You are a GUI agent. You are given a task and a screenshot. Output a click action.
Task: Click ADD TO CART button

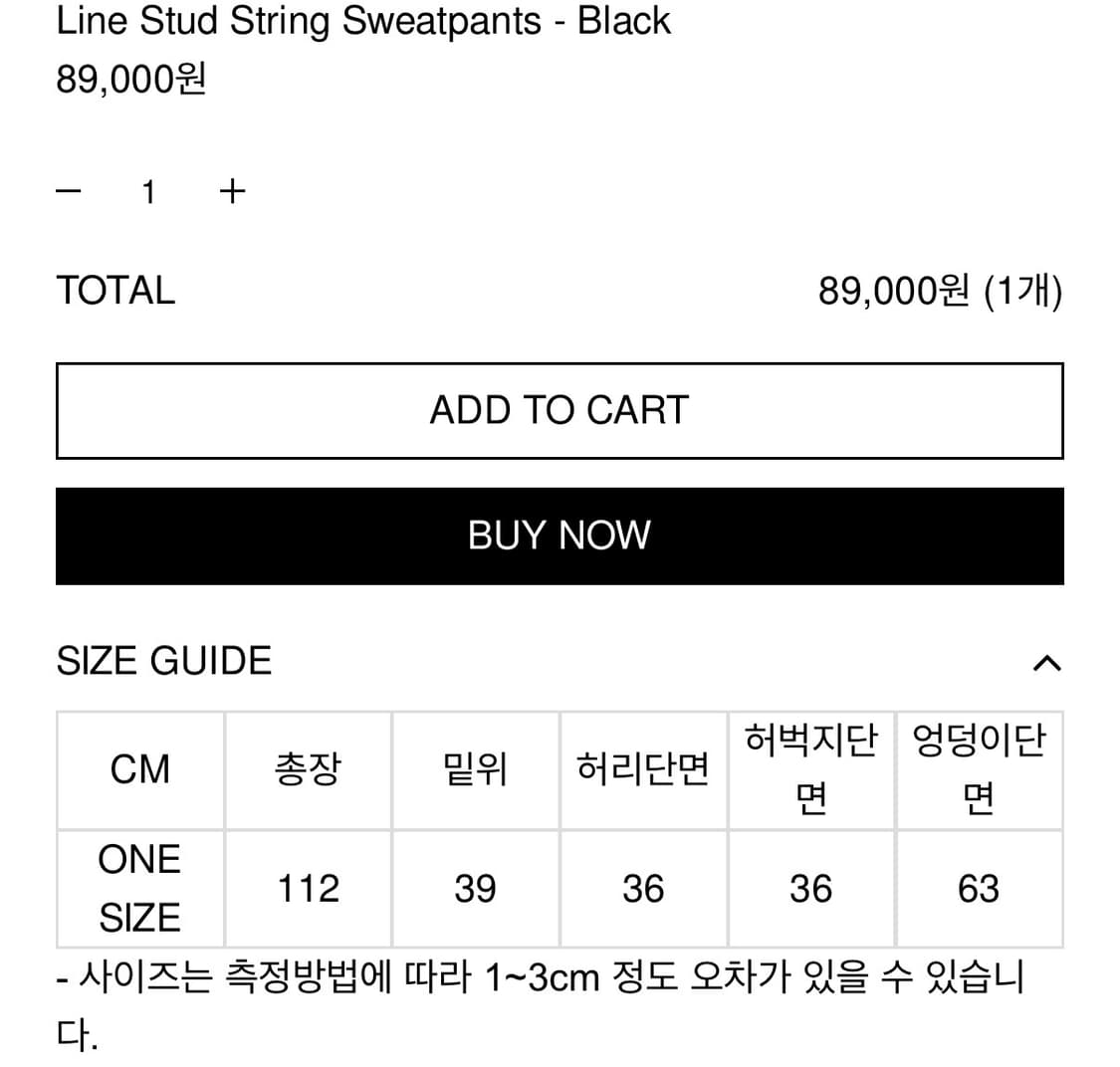tap(560, 410)
